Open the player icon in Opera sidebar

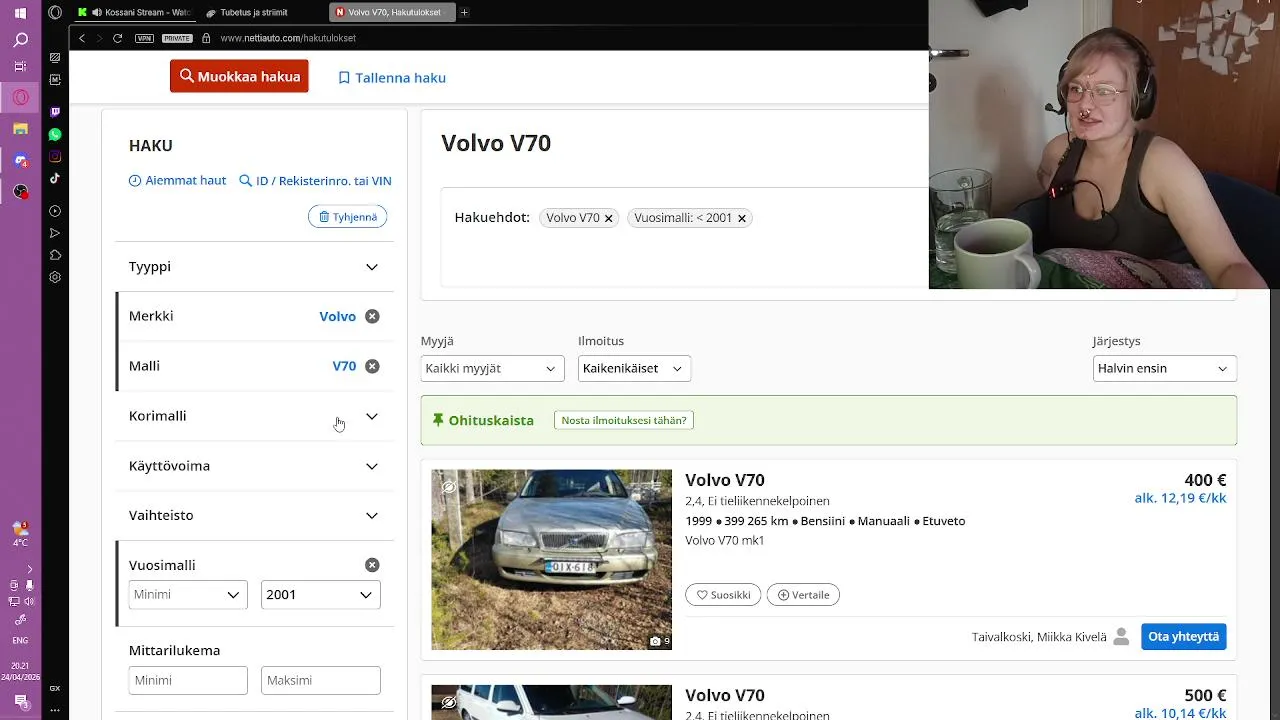55,211
